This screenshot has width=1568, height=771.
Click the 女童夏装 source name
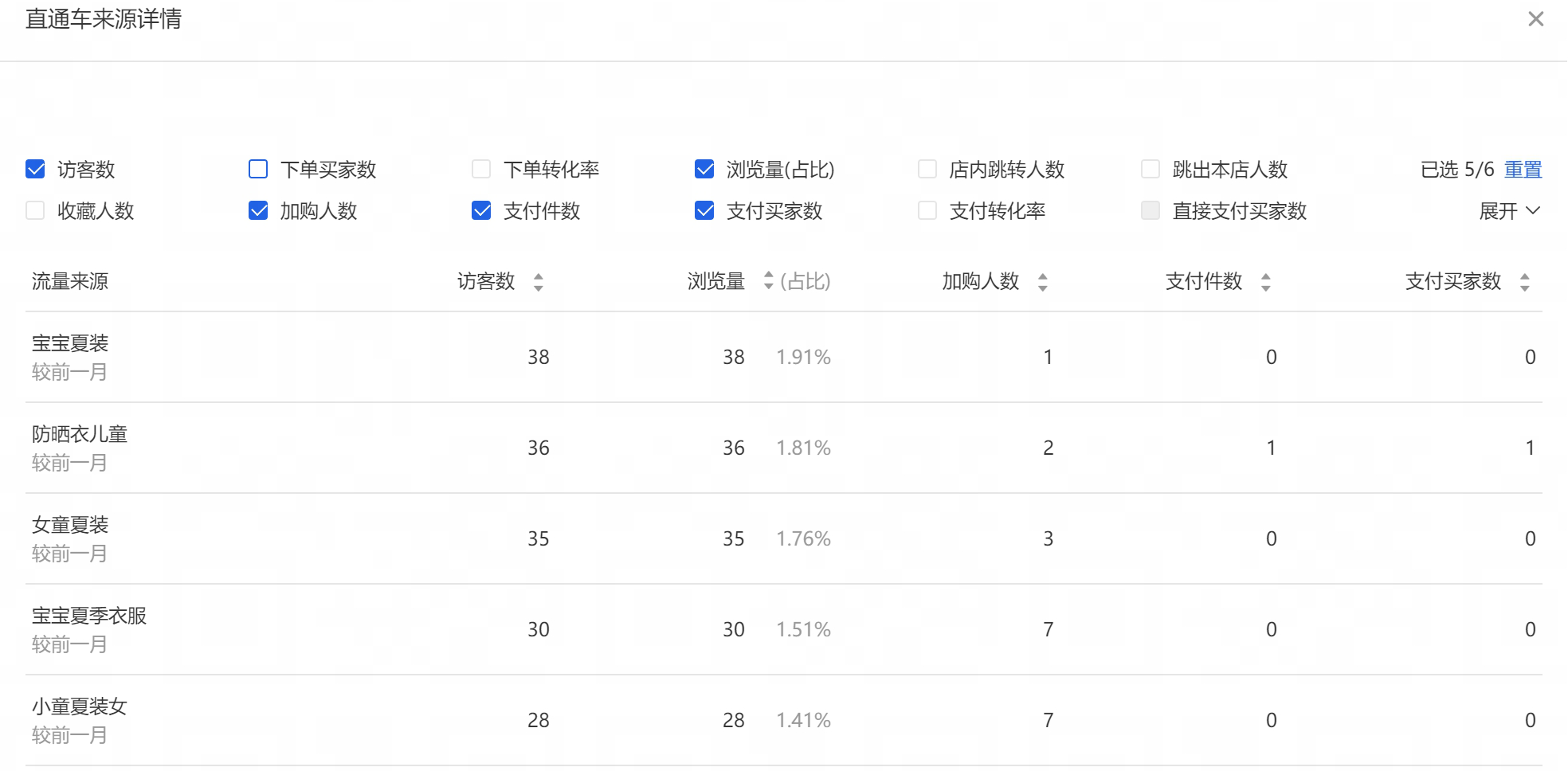pyautogui.click(x=70, y=525)
